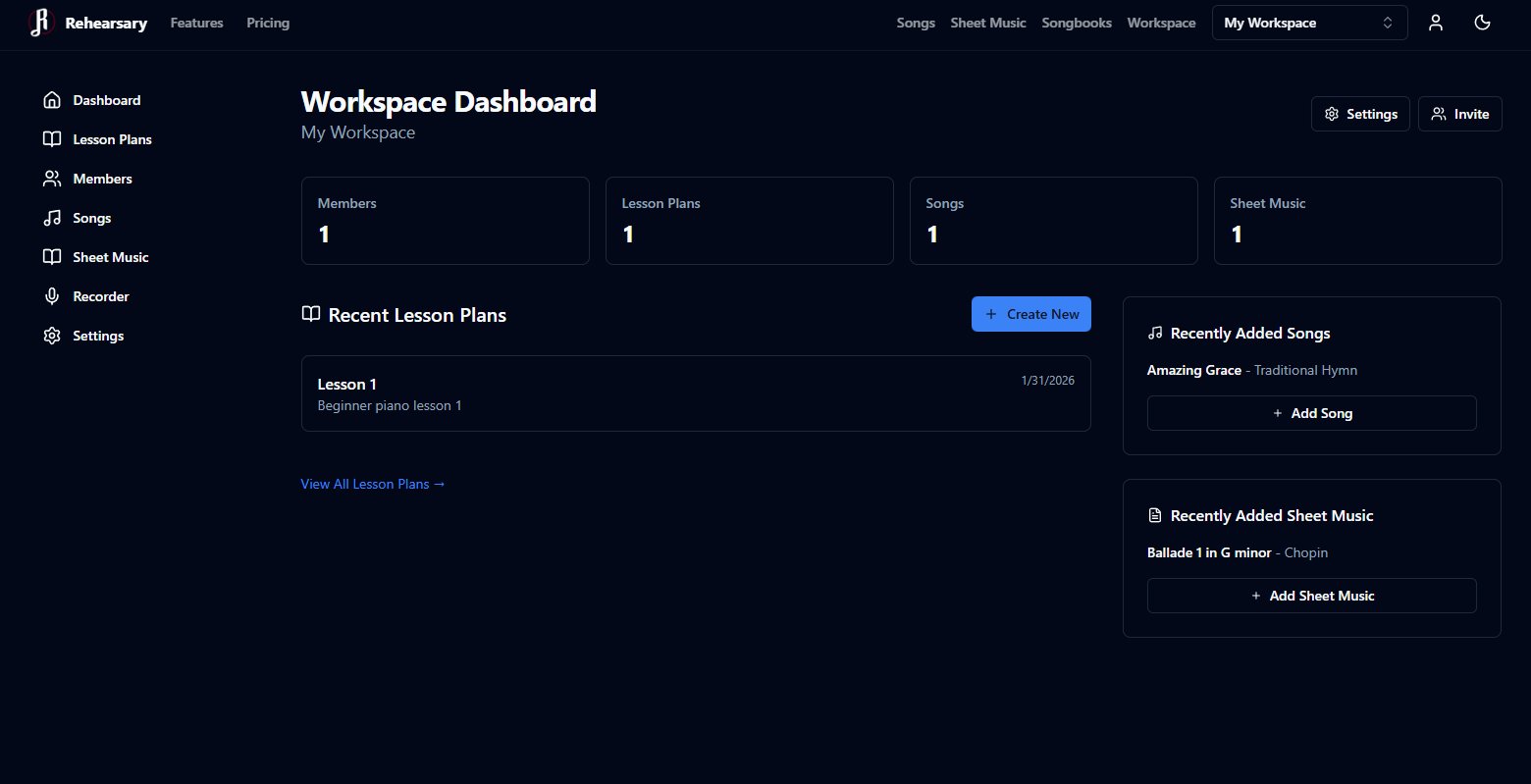This screenshot has width=1531, height=784.
Task: Click the Create New button
Action: [x=1030, y=313]
